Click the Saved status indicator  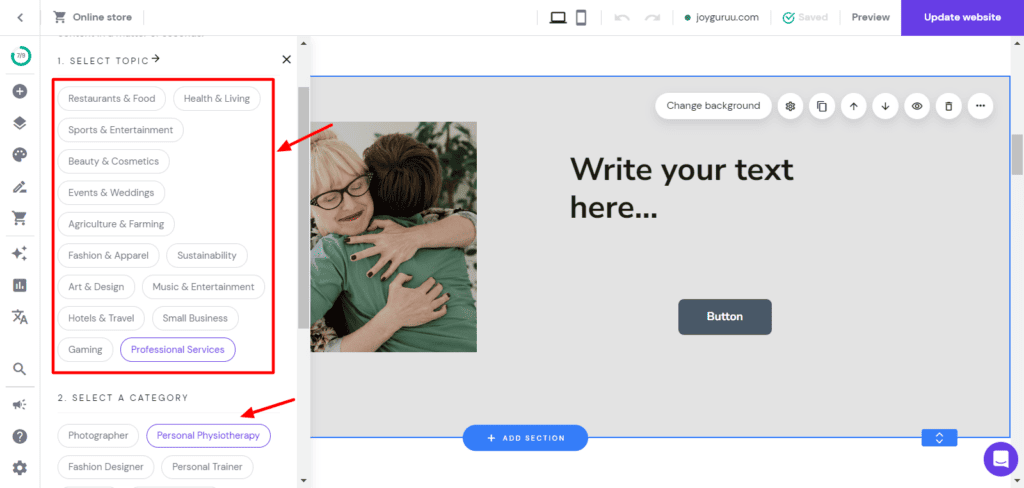coord(805,18)
